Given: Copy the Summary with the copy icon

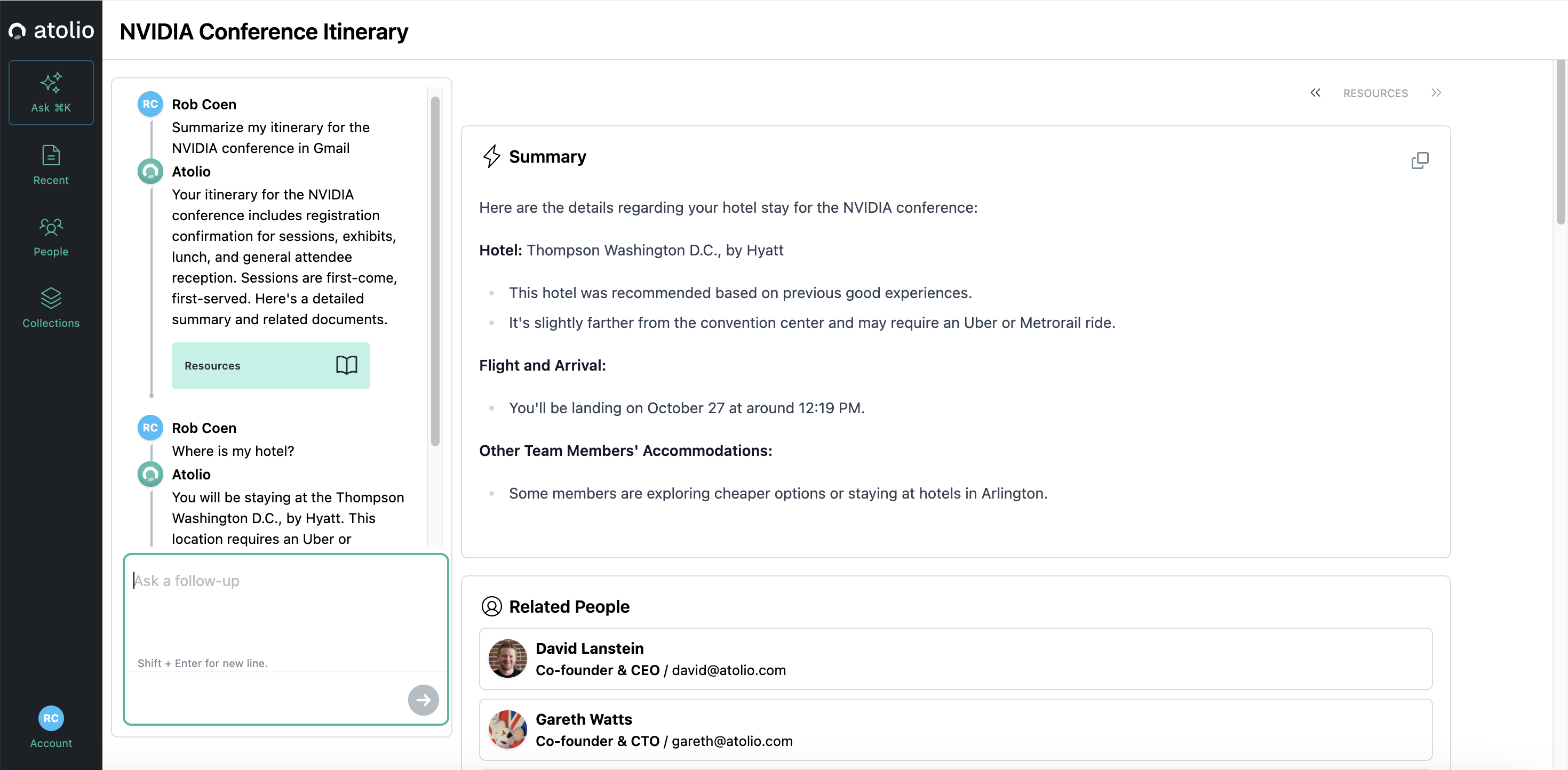Looking at the screenshot, I should (1420, 161).
